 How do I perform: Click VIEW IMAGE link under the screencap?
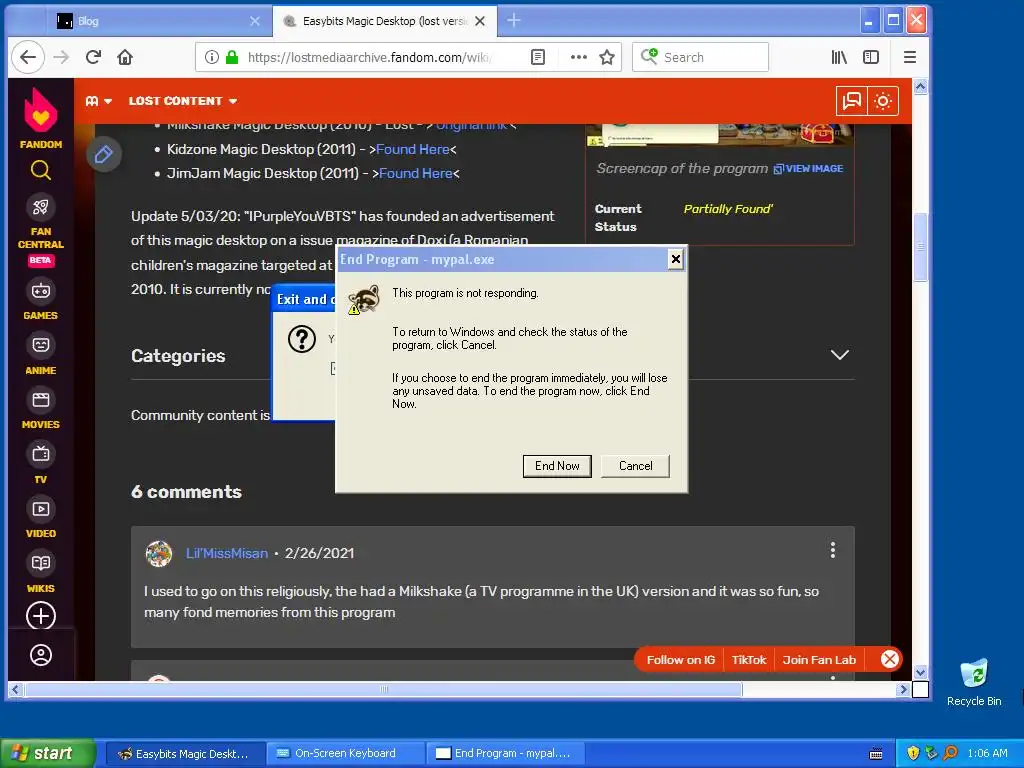coord(808,168)
